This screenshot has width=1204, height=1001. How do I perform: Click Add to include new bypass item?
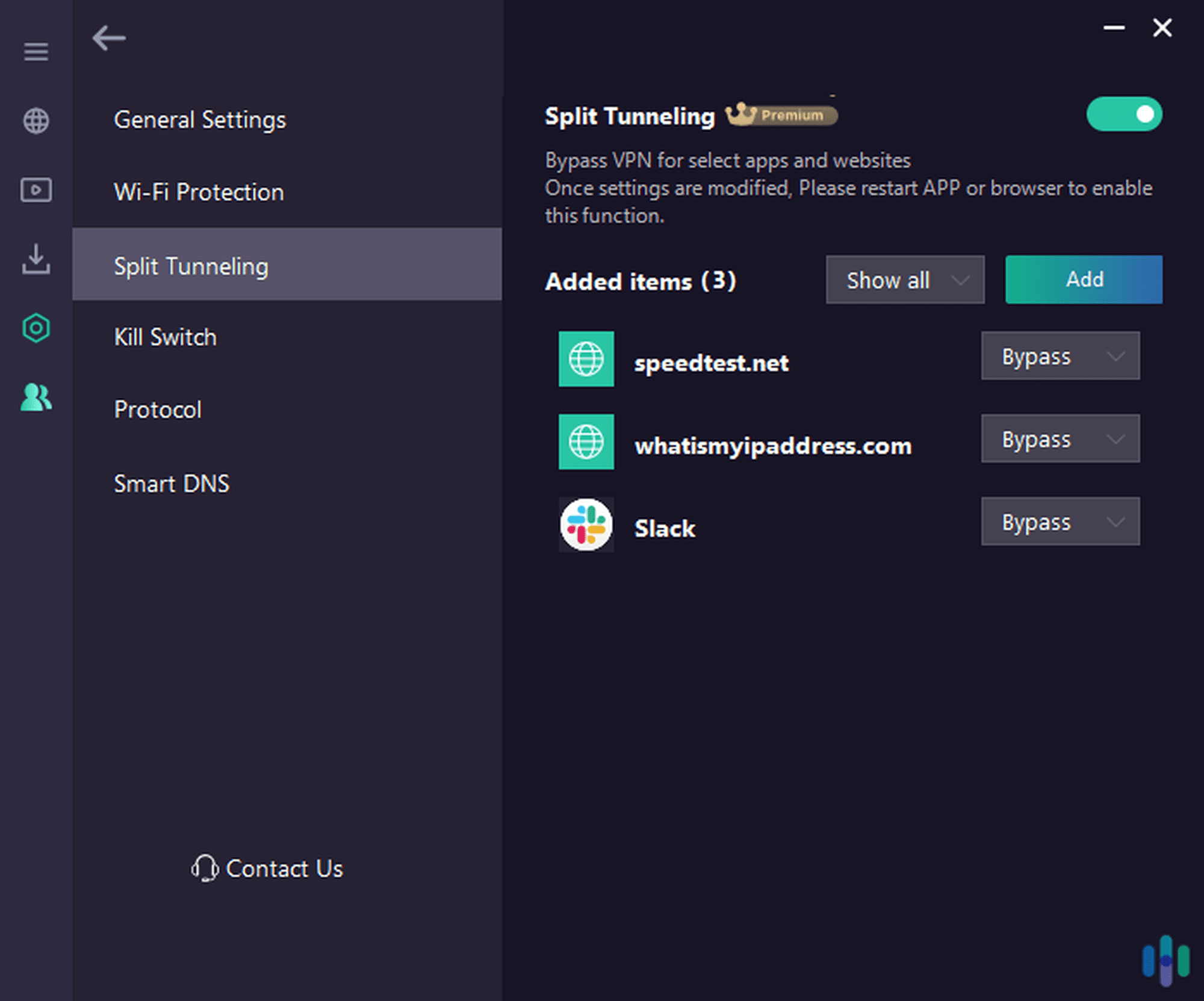(1084, 280)
